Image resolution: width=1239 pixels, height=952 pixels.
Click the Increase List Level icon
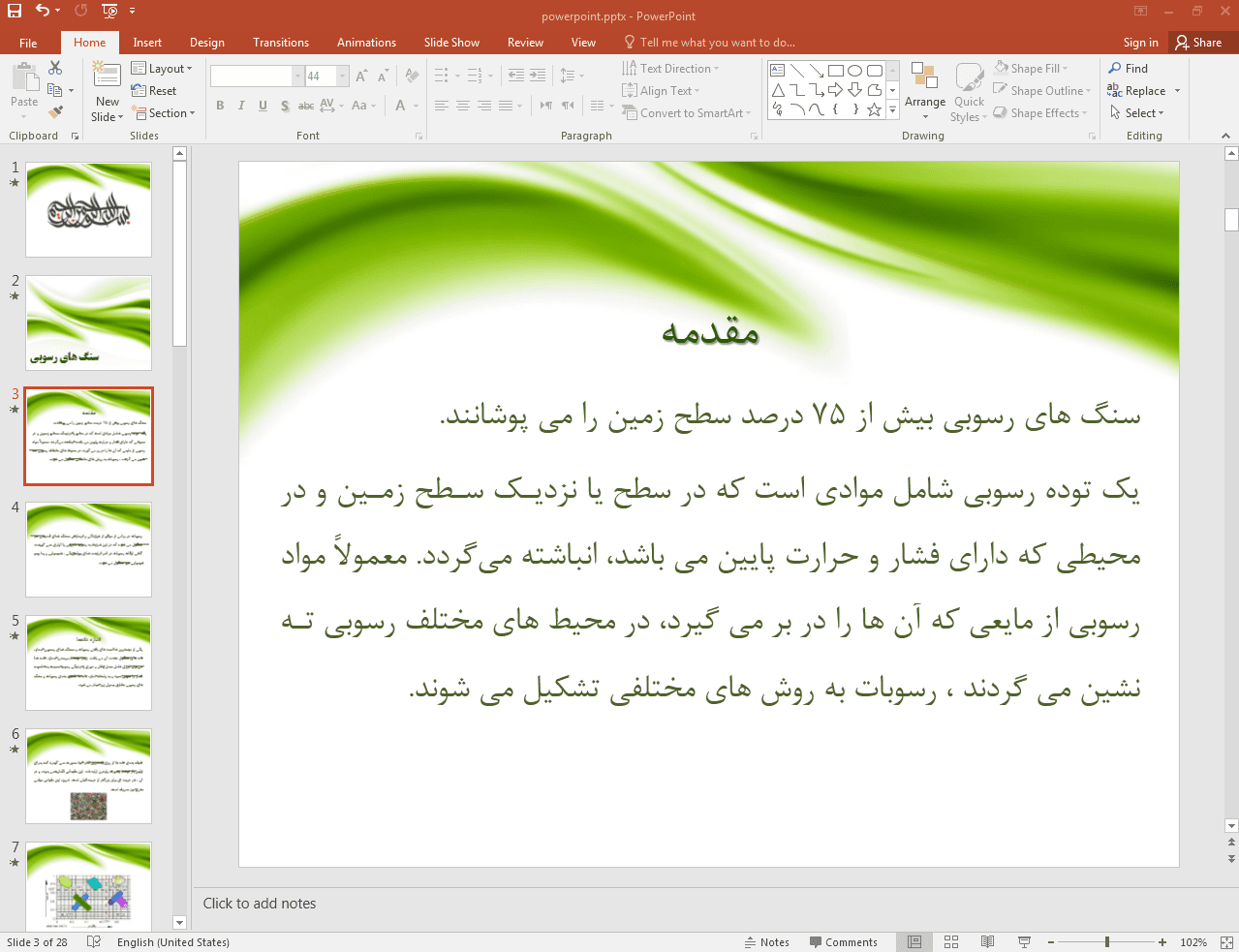(538, 76)
